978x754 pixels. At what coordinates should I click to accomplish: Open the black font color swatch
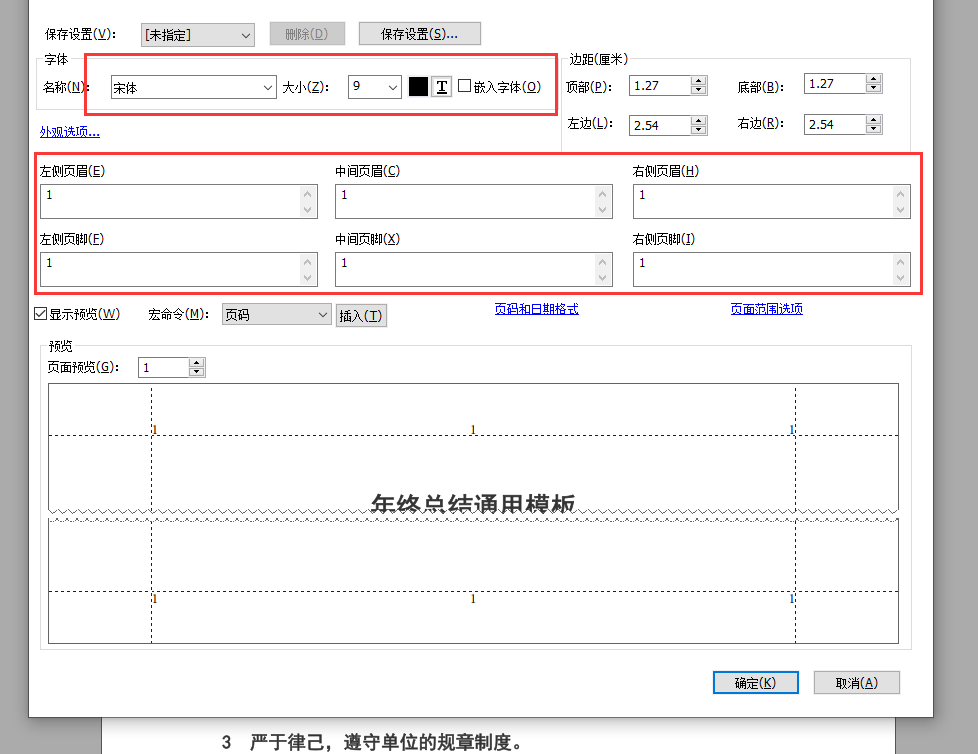click(x=417, y=86)
